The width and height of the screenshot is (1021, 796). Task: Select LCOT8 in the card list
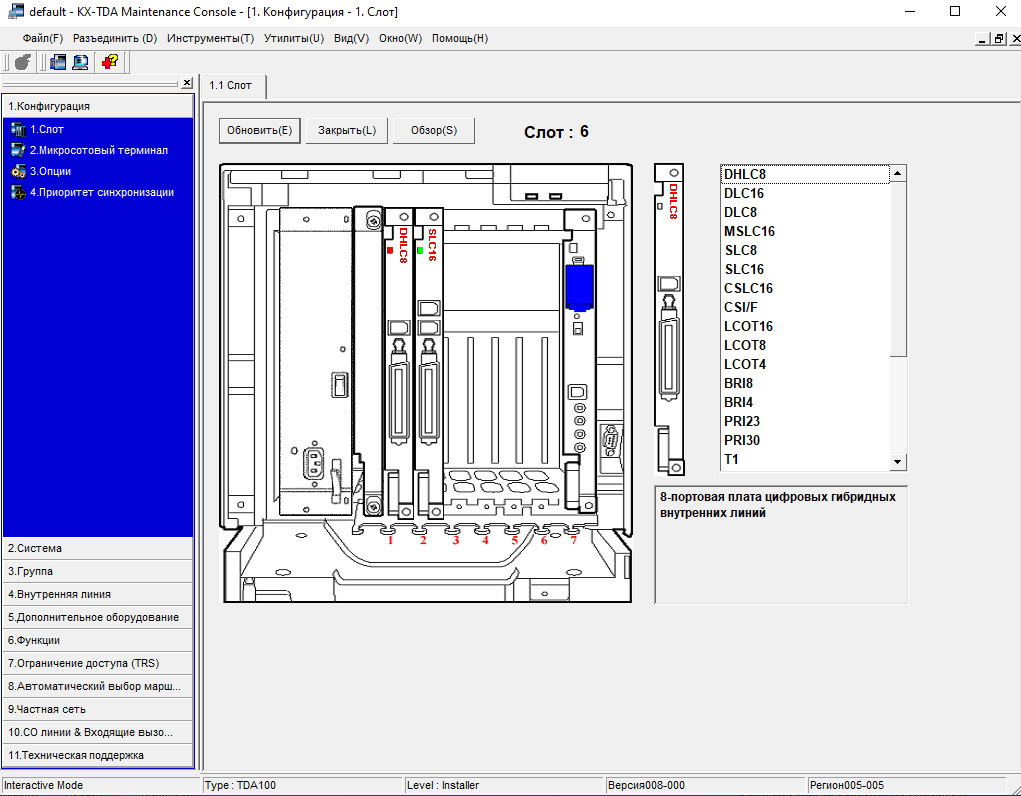point(805,345)
